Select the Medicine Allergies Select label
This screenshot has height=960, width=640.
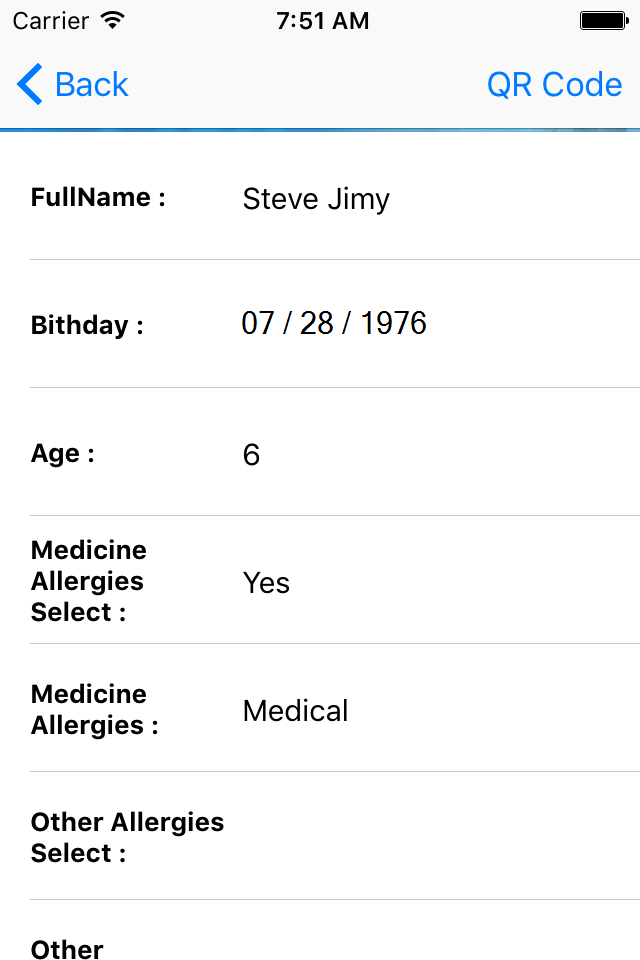89,581
